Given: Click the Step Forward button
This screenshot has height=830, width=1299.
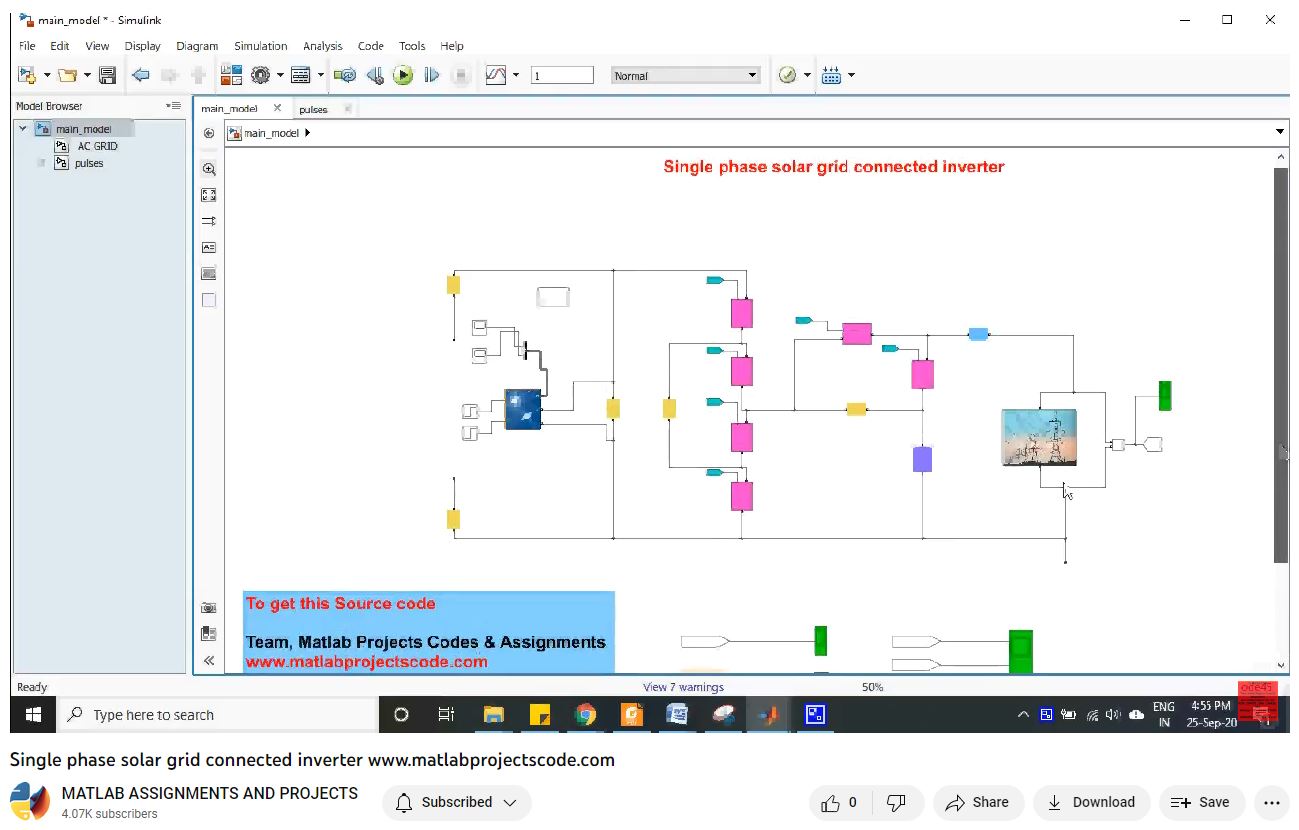Looking at the screenshot, I should click(x=432, y=75).
